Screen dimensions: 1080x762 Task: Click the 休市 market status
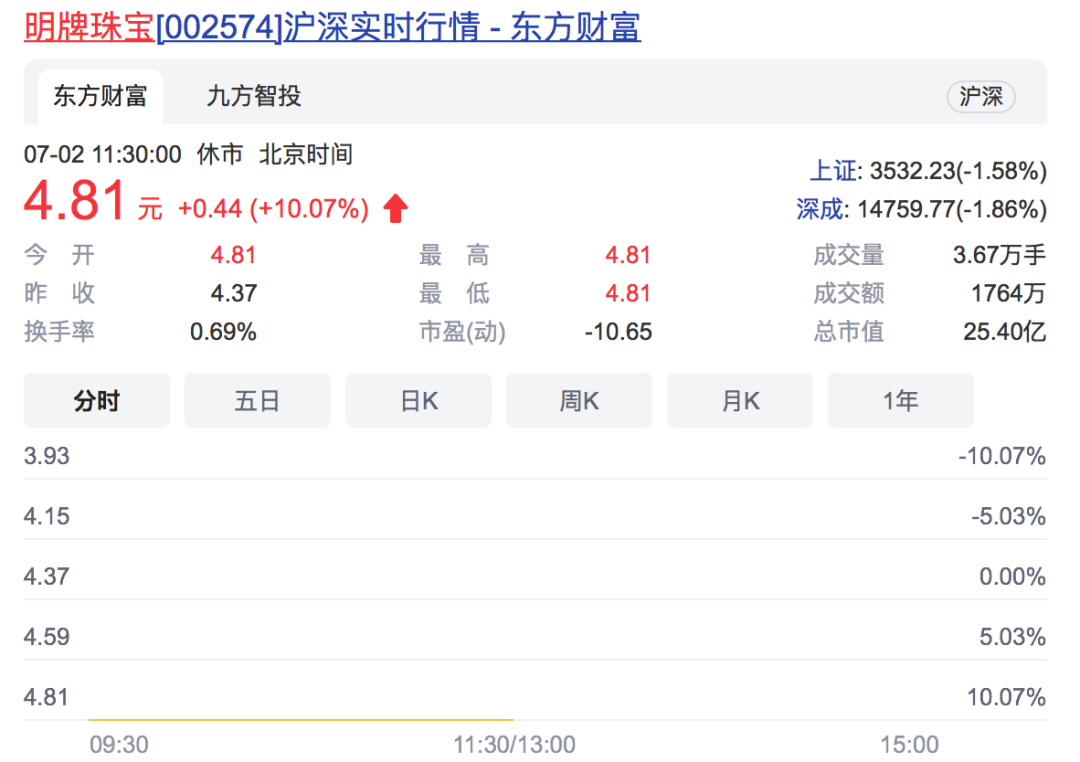(220, 154)
